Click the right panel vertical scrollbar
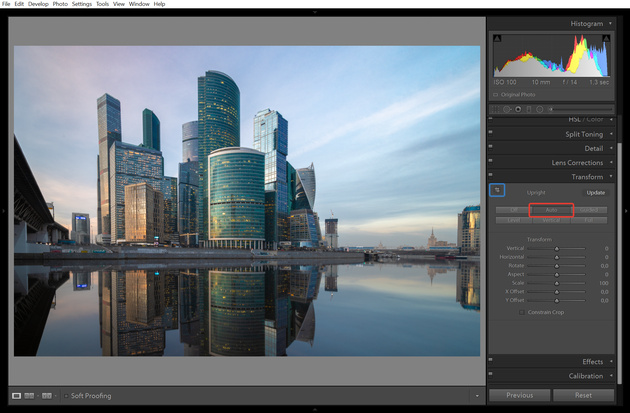Image resolution: width=630 pixels, height=413 pixels. (620, 263)
